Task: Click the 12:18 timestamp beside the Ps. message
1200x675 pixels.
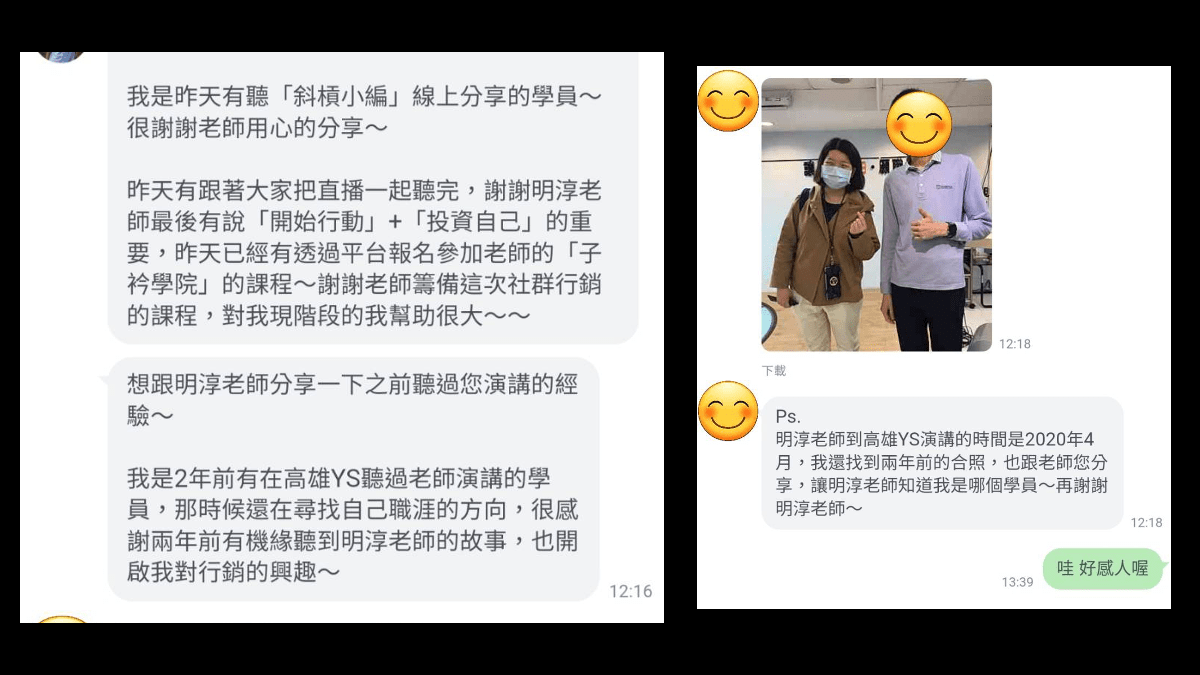Action: (x=1146, y=522)
